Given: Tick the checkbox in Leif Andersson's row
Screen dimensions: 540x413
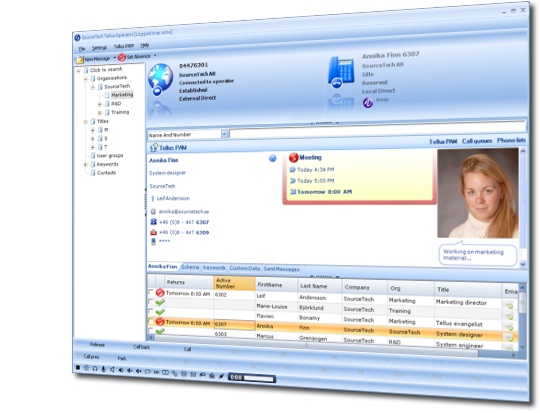Looking at the screenshot, I should coord(150,292).
